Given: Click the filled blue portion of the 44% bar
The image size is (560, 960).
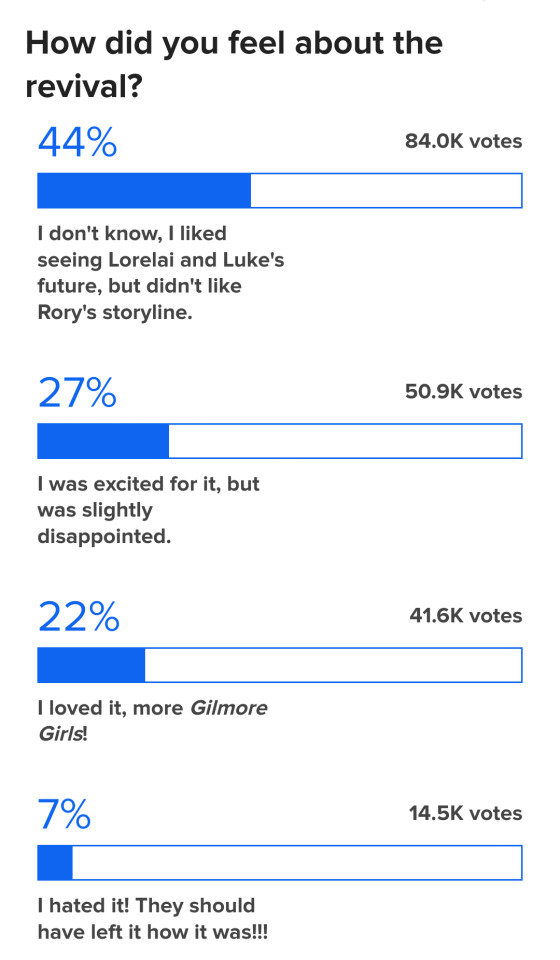Looking at the screenshot, I should (x=144, y=190).
